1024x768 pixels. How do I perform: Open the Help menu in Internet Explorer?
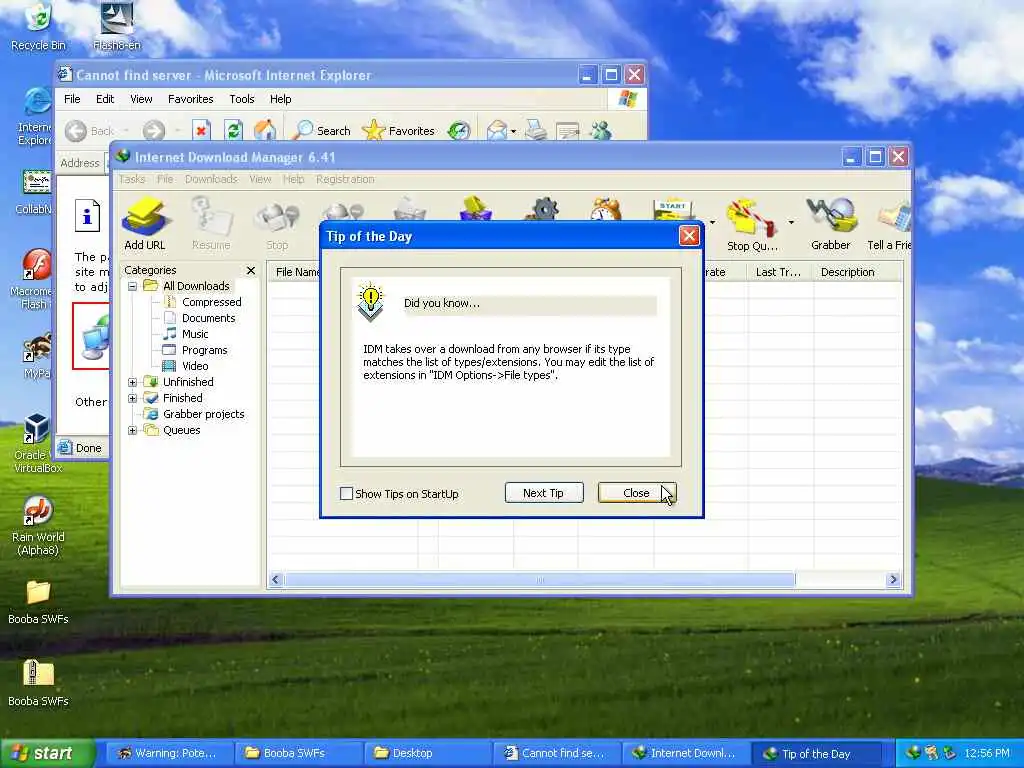point(281,99)
